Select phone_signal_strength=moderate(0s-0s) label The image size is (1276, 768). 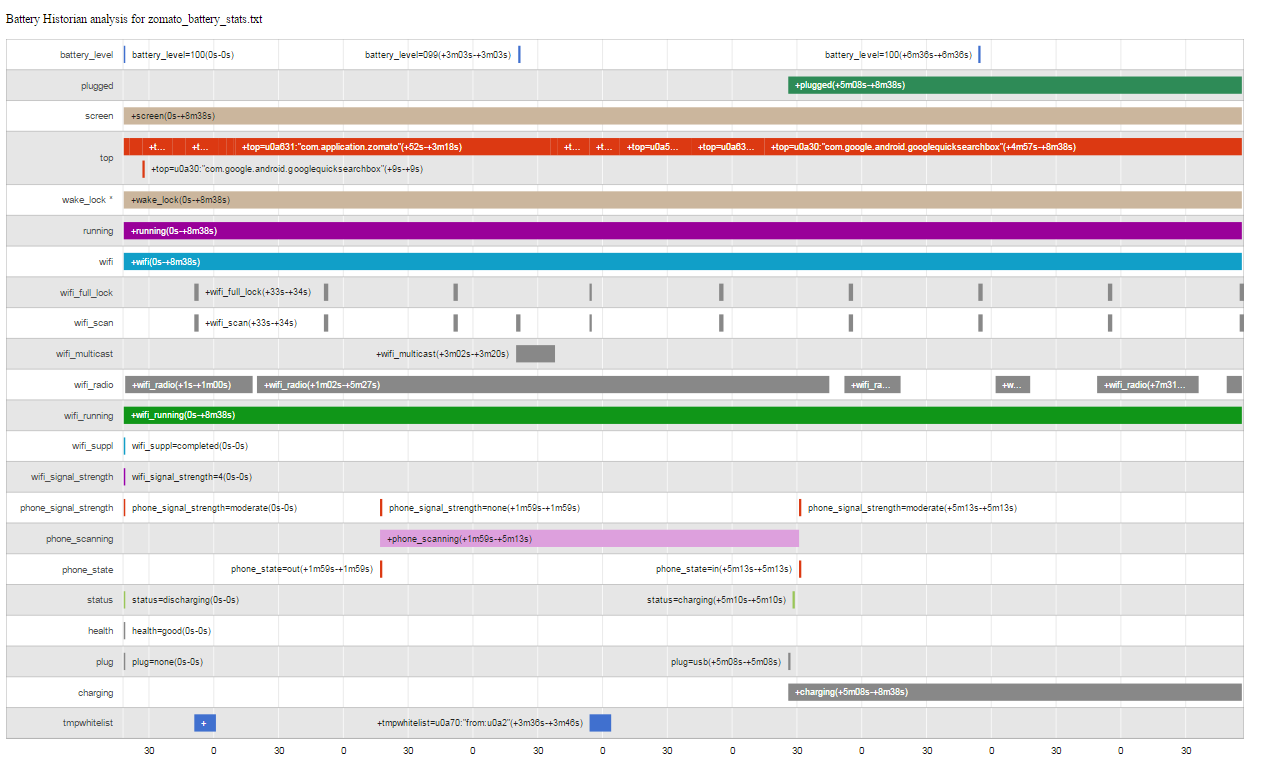click(214, 508)
